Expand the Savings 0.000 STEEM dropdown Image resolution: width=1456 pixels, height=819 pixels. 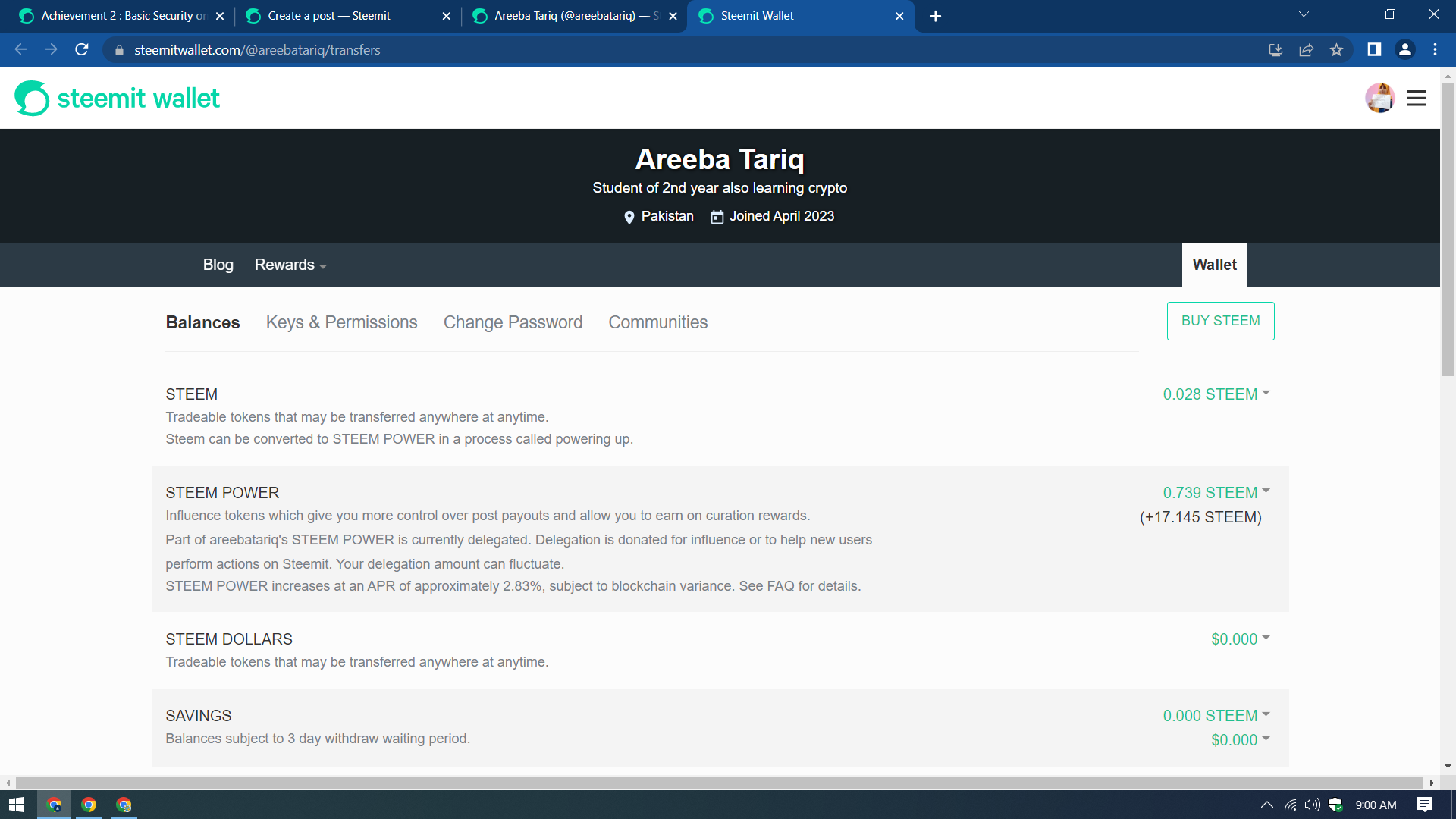coord(1216,716)
